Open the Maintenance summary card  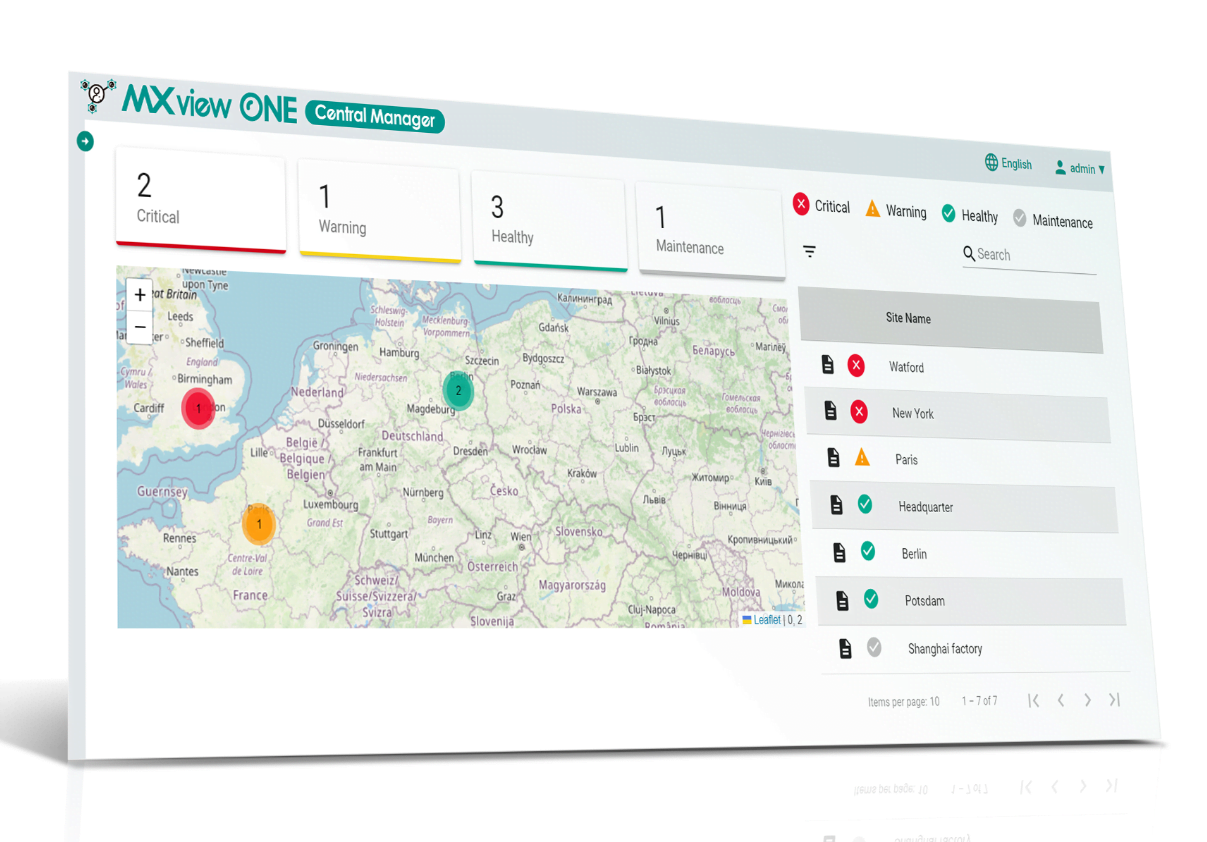pyautogui.click(x=710, y=232)
